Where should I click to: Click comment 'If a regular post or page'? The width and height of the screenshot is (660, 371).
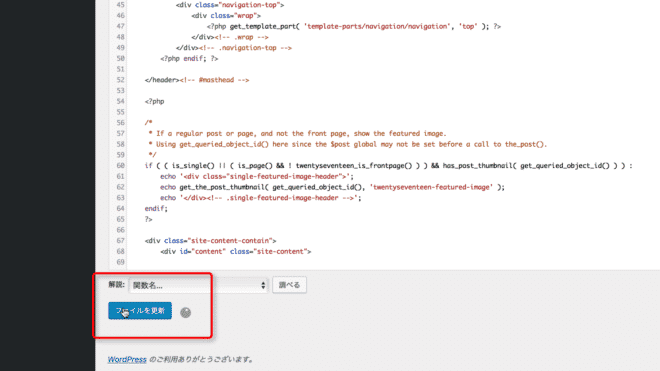coord(297,133)
